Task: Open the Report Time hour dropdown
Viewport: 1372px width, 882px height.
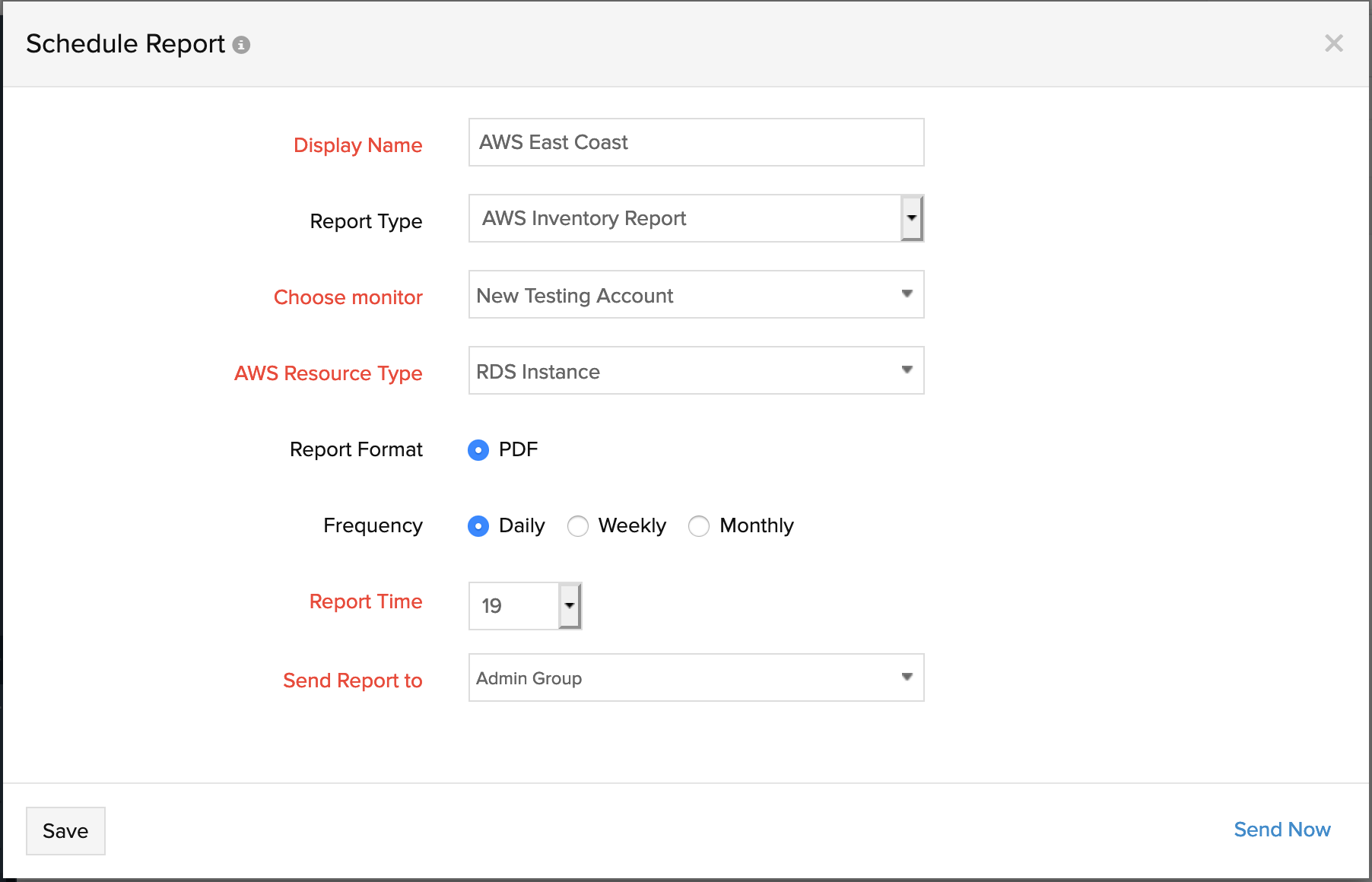Action: tap(525, 606)
